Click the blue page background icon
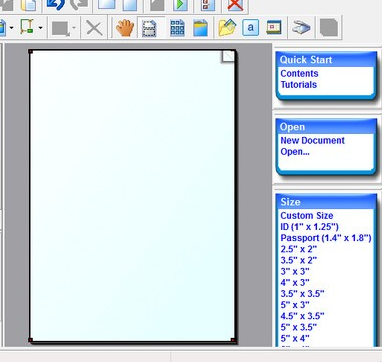The height and width of the screenshot is (362, 382). pos(200,28)
